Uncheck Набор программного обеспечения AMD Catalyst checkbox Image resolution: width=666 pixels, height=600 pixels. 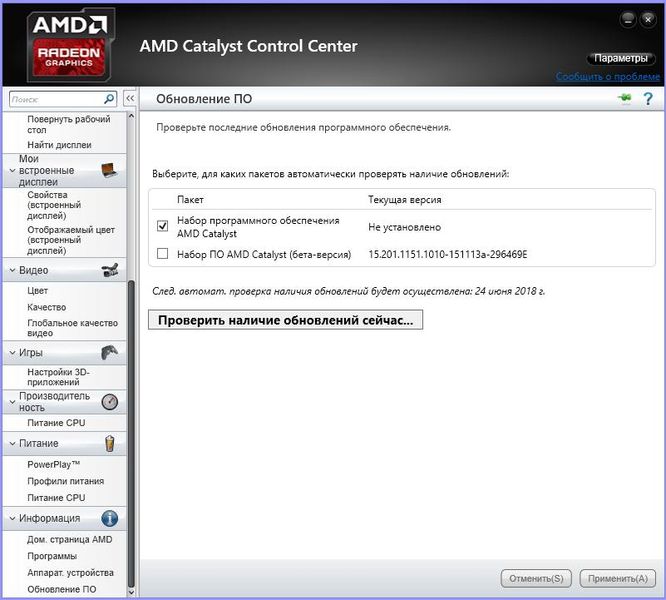[x=162, y=226]
